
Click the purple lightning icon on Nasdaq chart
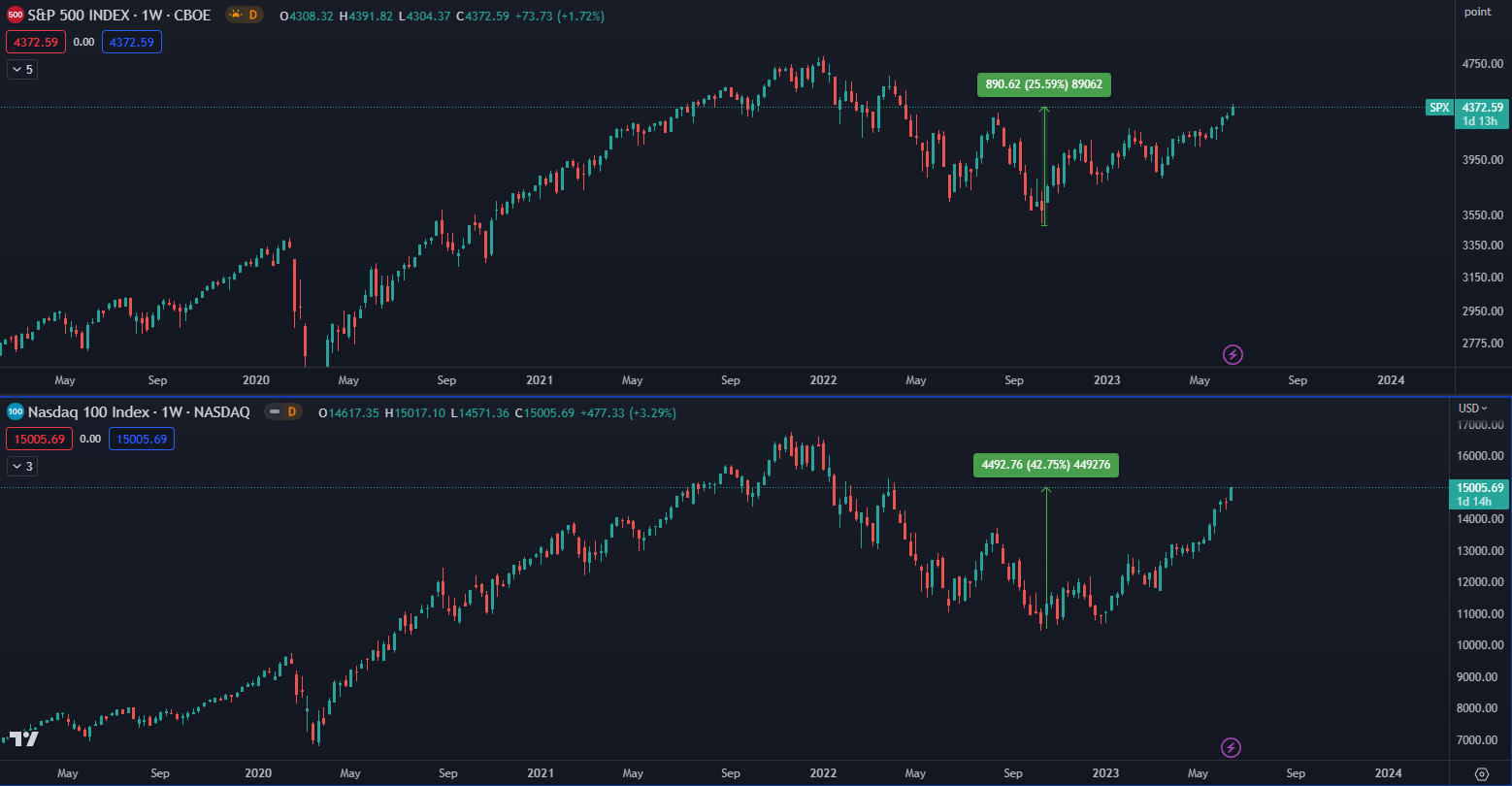(1231, 747)
